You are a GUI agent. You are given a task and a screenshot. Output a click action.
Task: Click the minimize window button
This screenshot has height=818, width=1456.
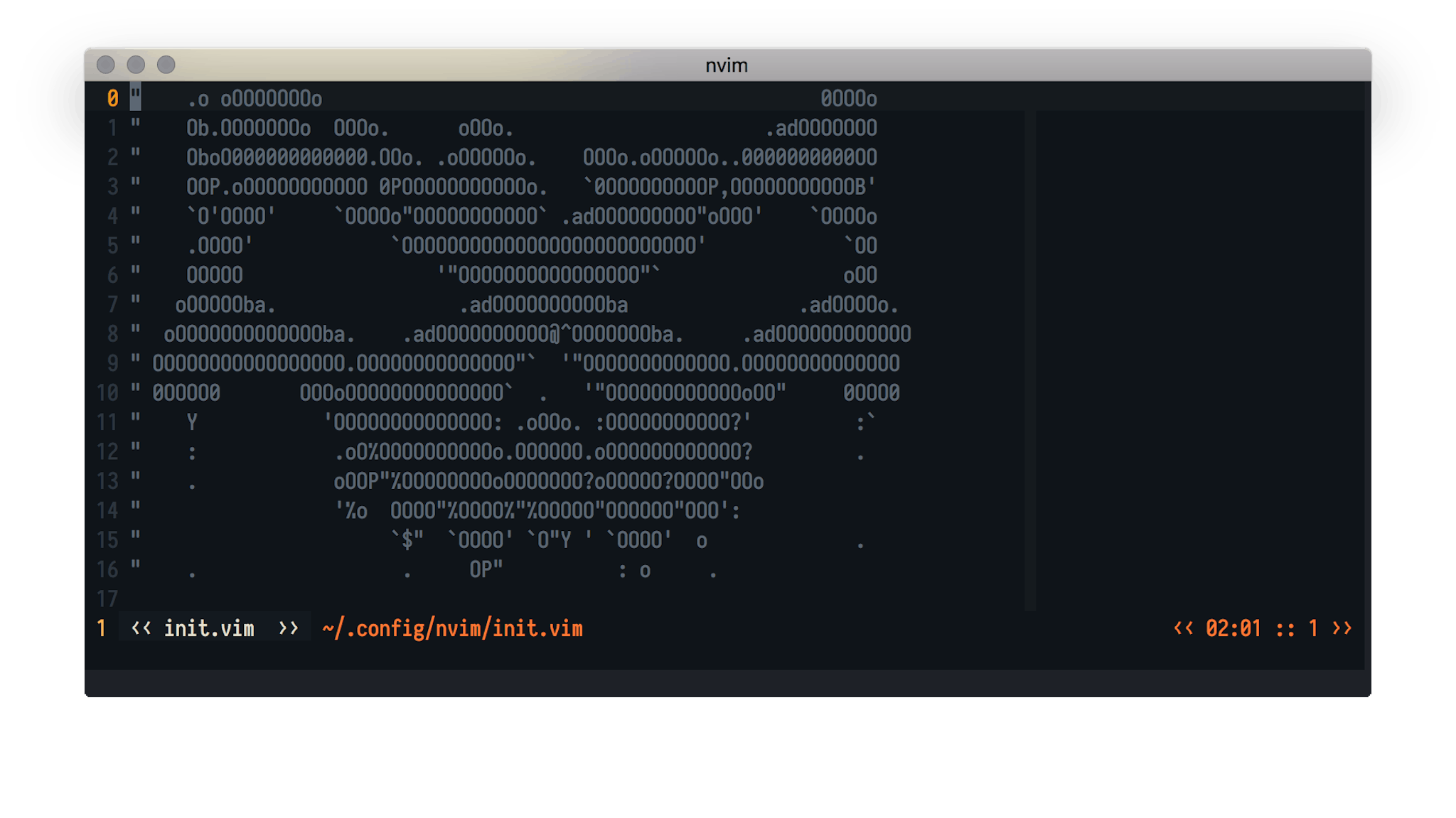coord(136,65)
